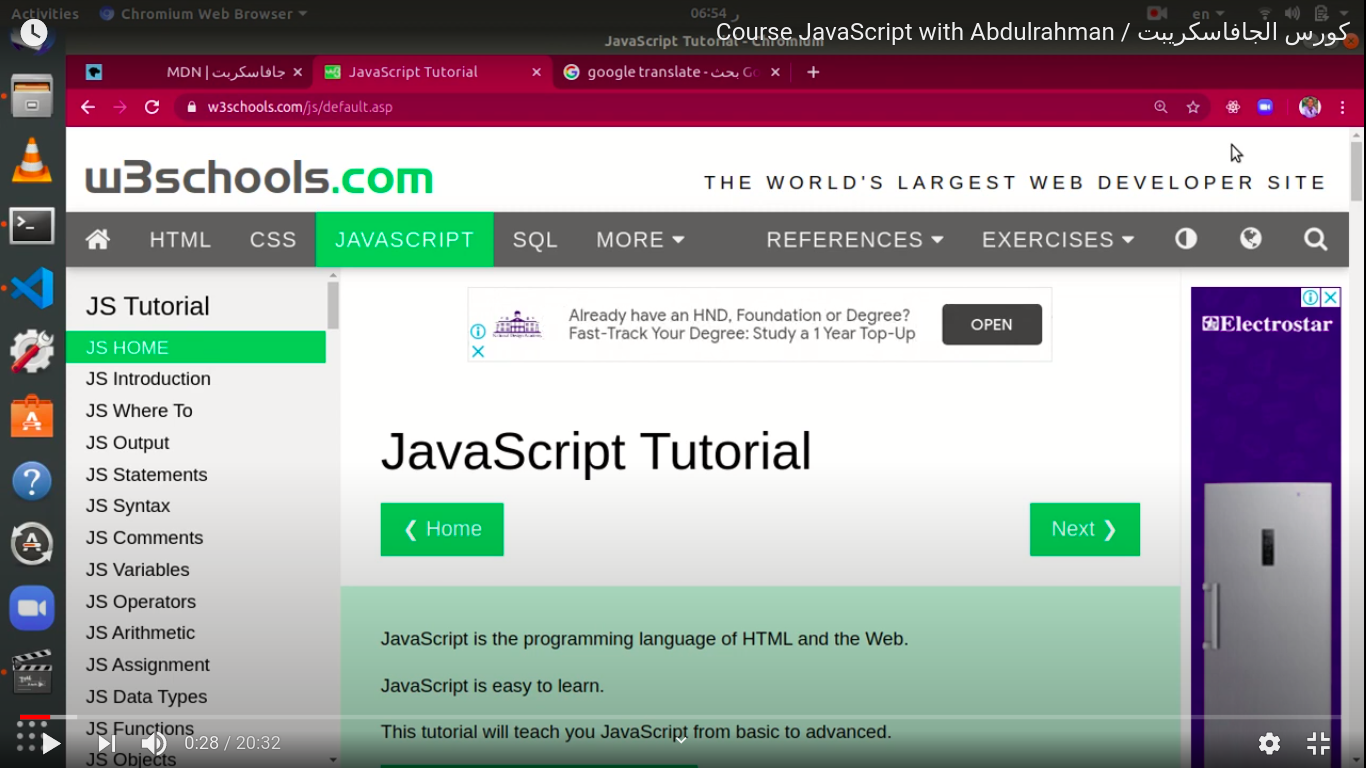Open the REFERENCES dropdown
1366x768 pixels.
854,240
